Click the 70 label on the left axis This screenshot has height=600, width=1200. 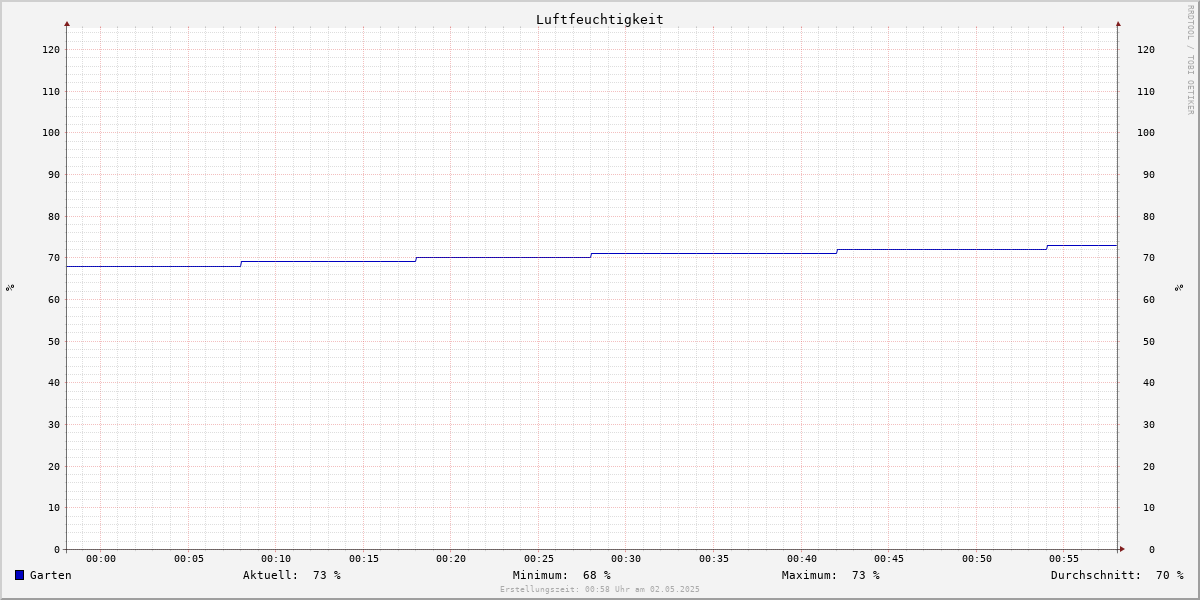55,258
